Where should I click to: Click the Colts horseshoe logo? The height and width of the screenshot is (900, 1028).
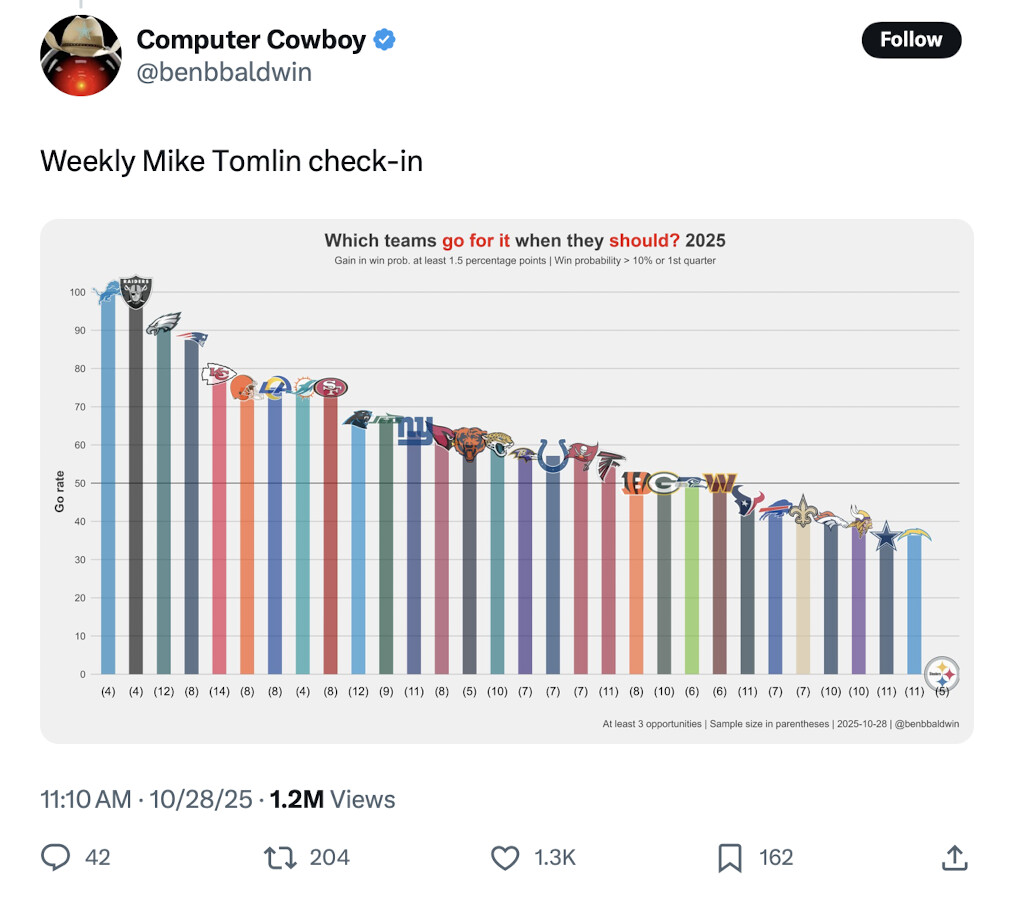(553, 456)
